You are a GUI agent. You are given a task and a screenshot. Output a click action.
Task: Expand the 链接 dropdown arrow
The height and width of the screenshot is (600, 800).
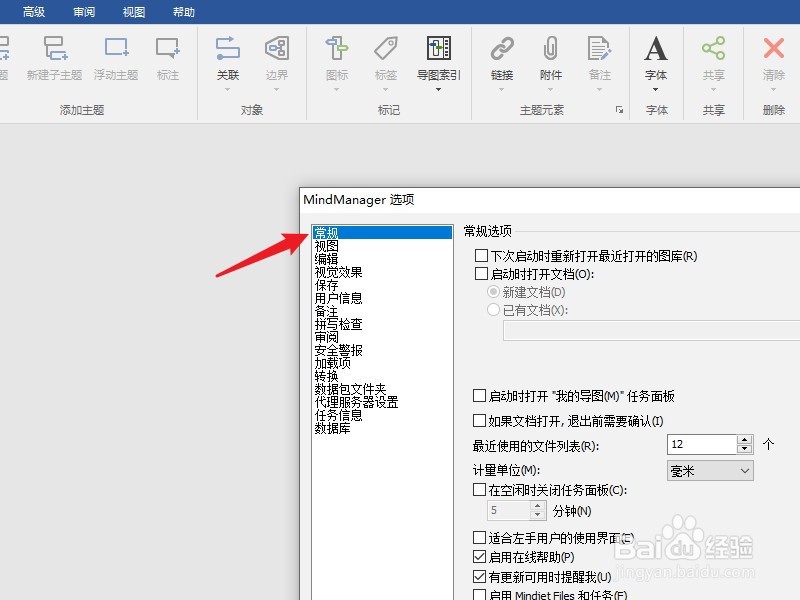502,89
